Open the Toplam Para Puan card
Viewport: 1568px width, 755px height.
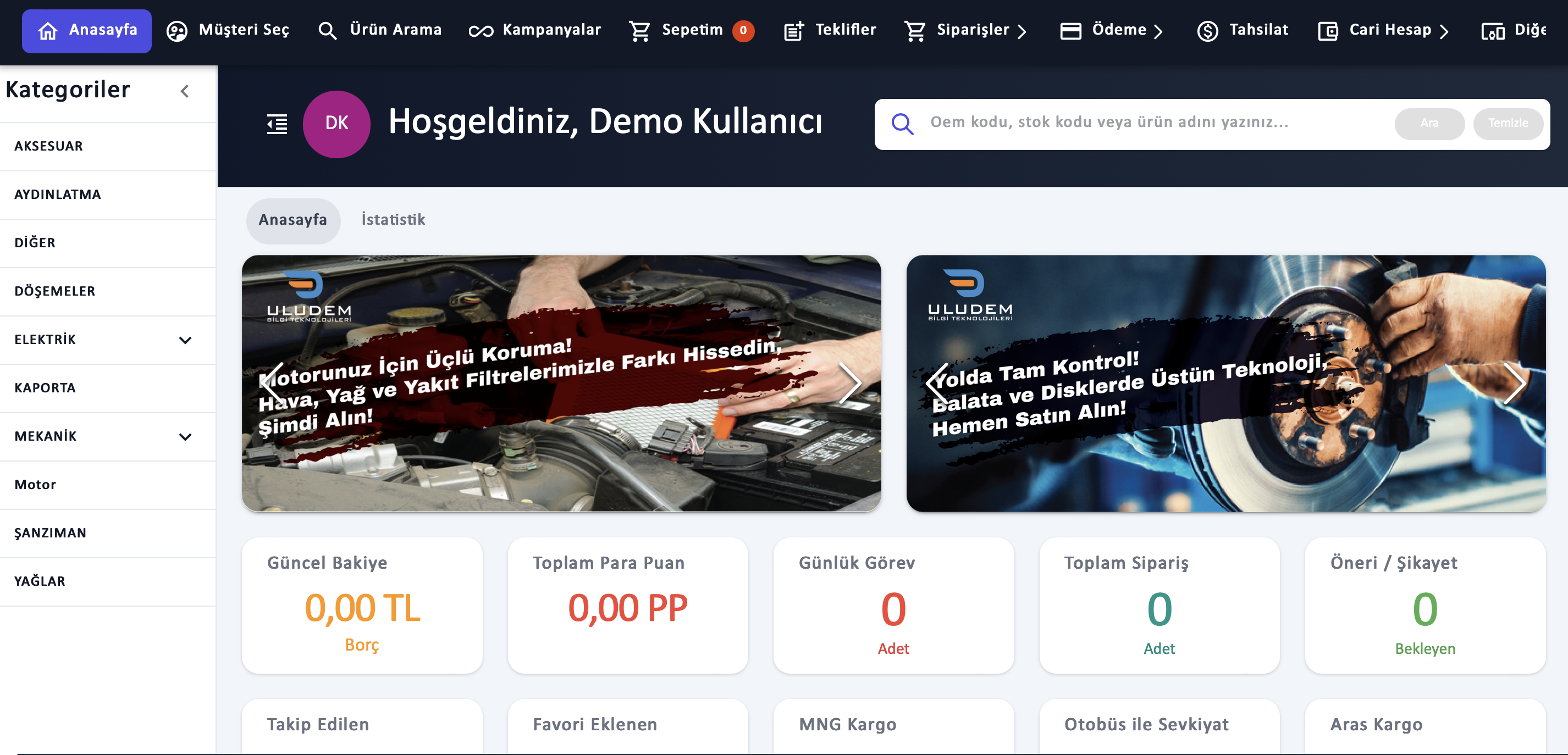coord(627,606)
